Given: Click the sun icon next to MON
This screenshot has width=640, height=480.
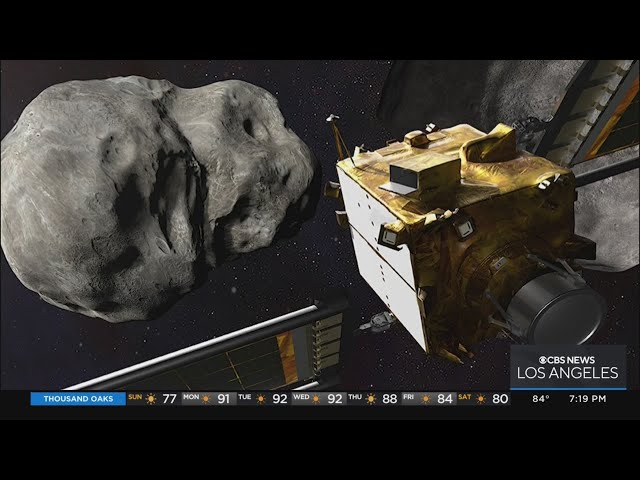Looking at the screenshot, I should pos(206,399).
